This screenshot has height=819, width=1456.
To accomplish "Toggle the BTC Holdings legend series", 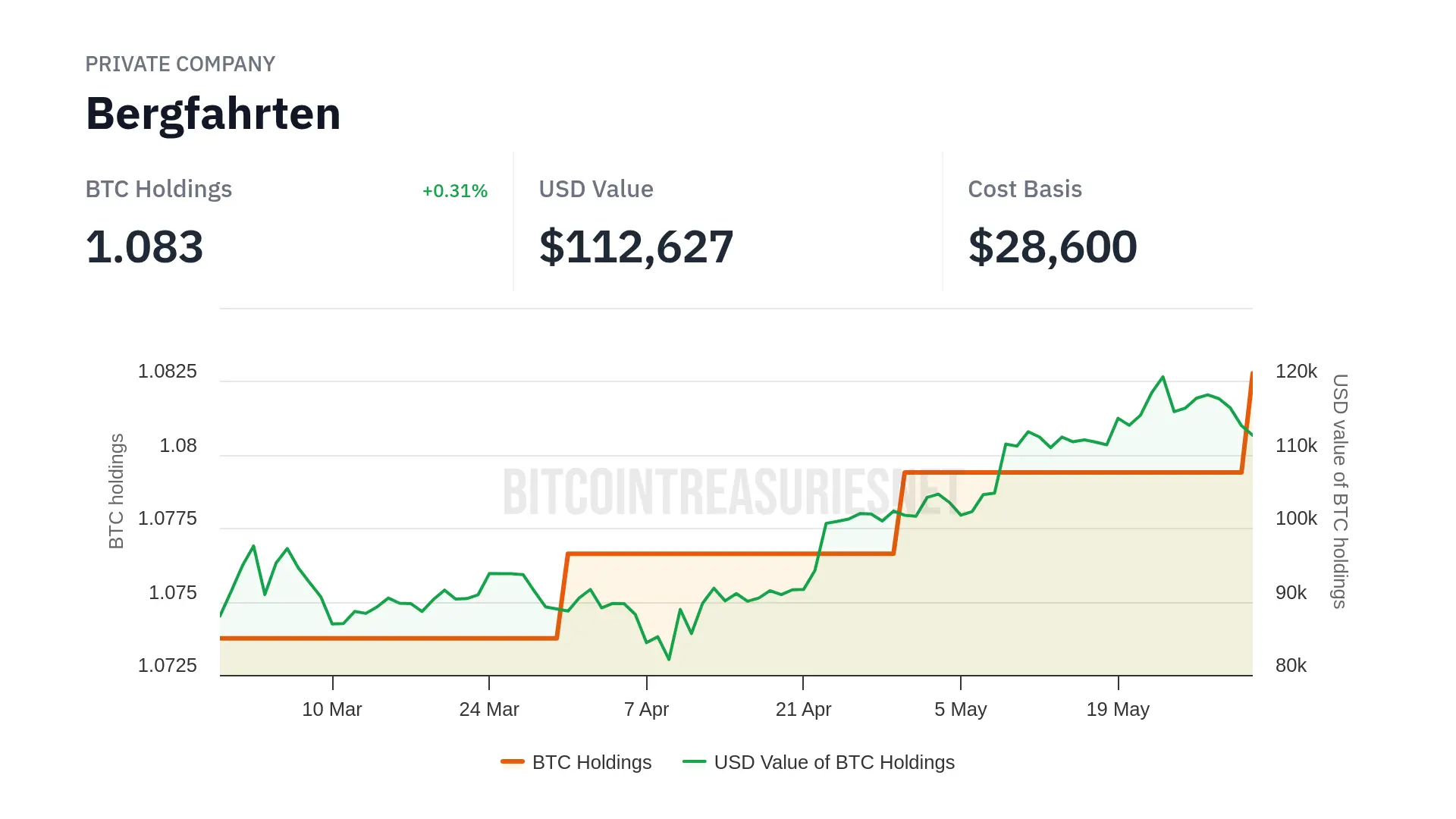I will coord(591,762).
